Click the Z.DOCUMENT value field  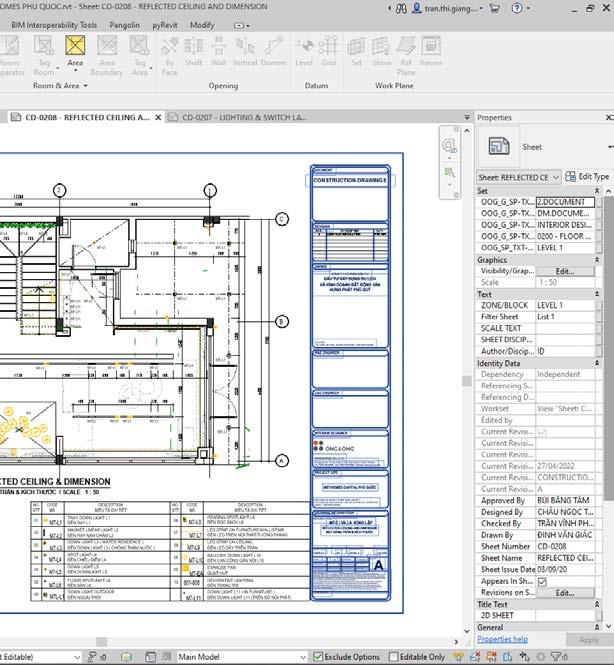tap(565, 202)
